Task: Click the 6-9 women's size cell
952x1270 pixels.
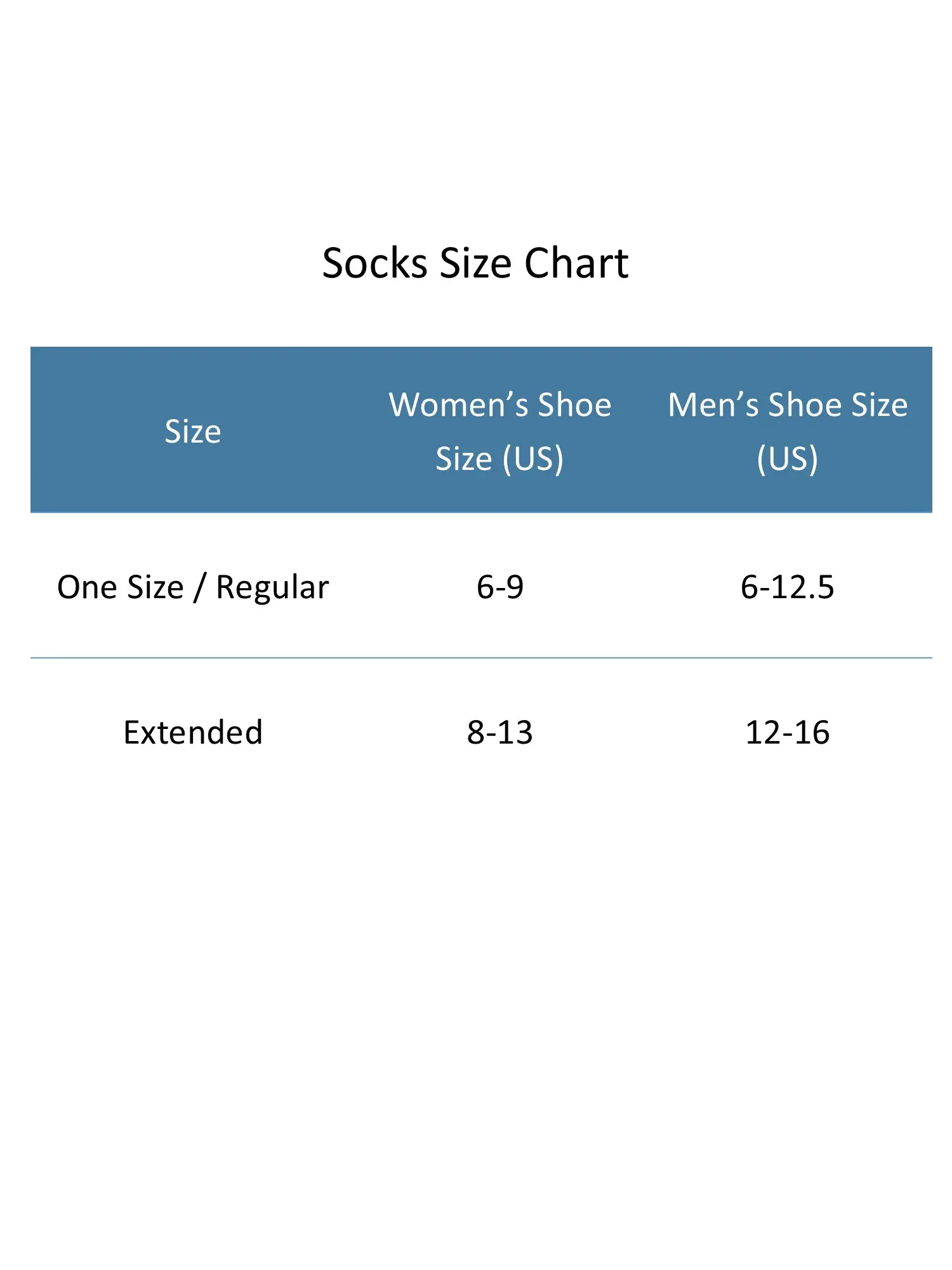Action: tap(499, 587)
